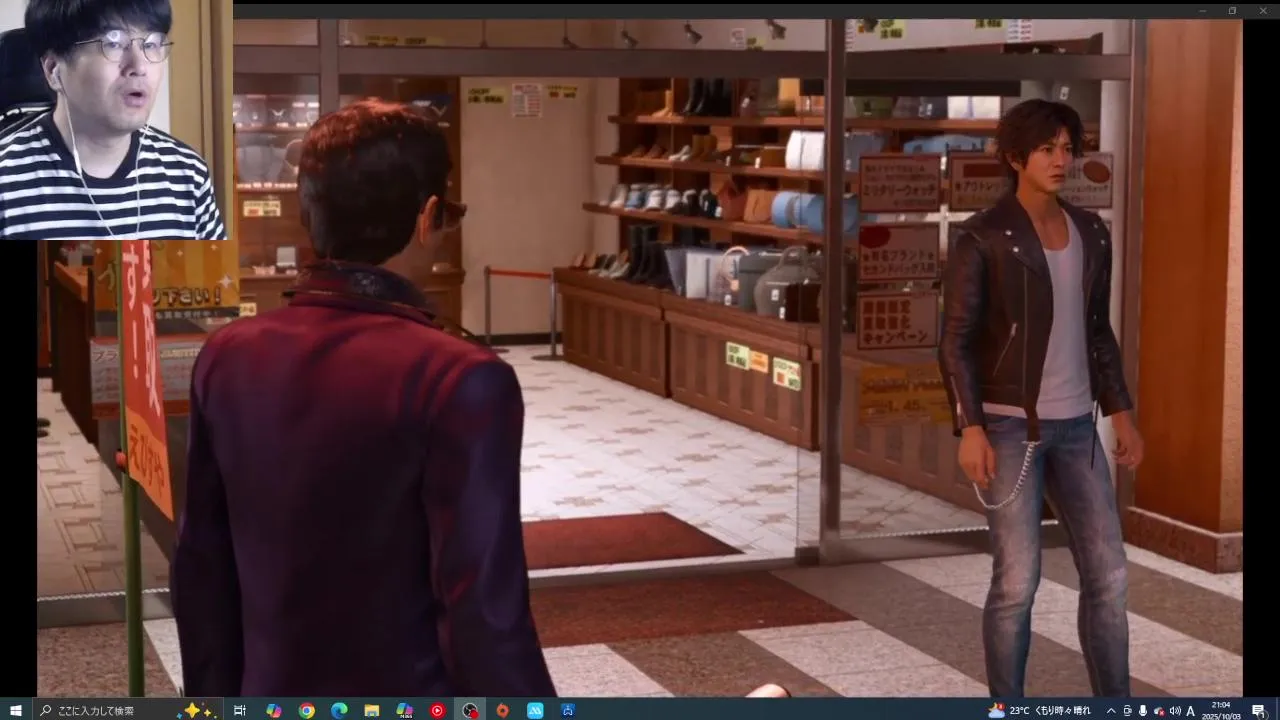This screenshot has width=1280, height=720.
Task: Open the light blue square taskbar app
Action: [535, 710]
